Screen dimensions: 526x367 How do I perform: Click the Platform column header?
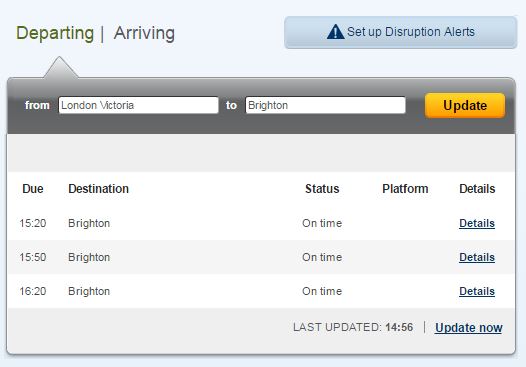(405, 189)
